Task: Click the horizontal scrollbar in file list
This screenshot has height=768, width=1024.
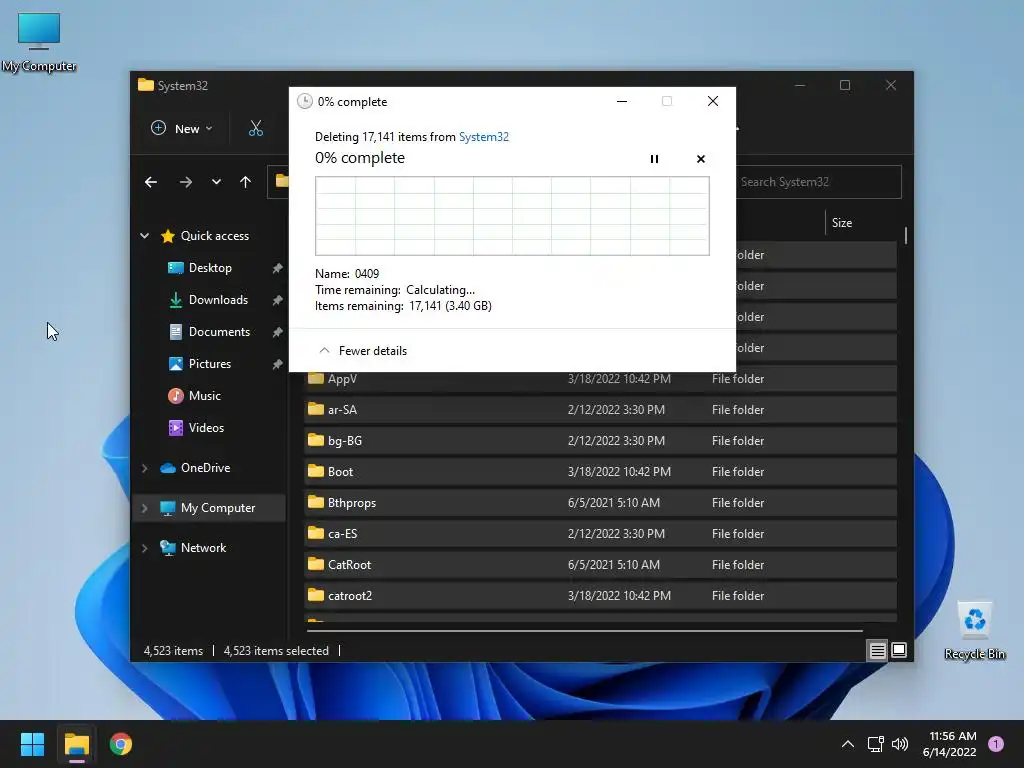Action: pyautogui.click(x=584, y=631)
